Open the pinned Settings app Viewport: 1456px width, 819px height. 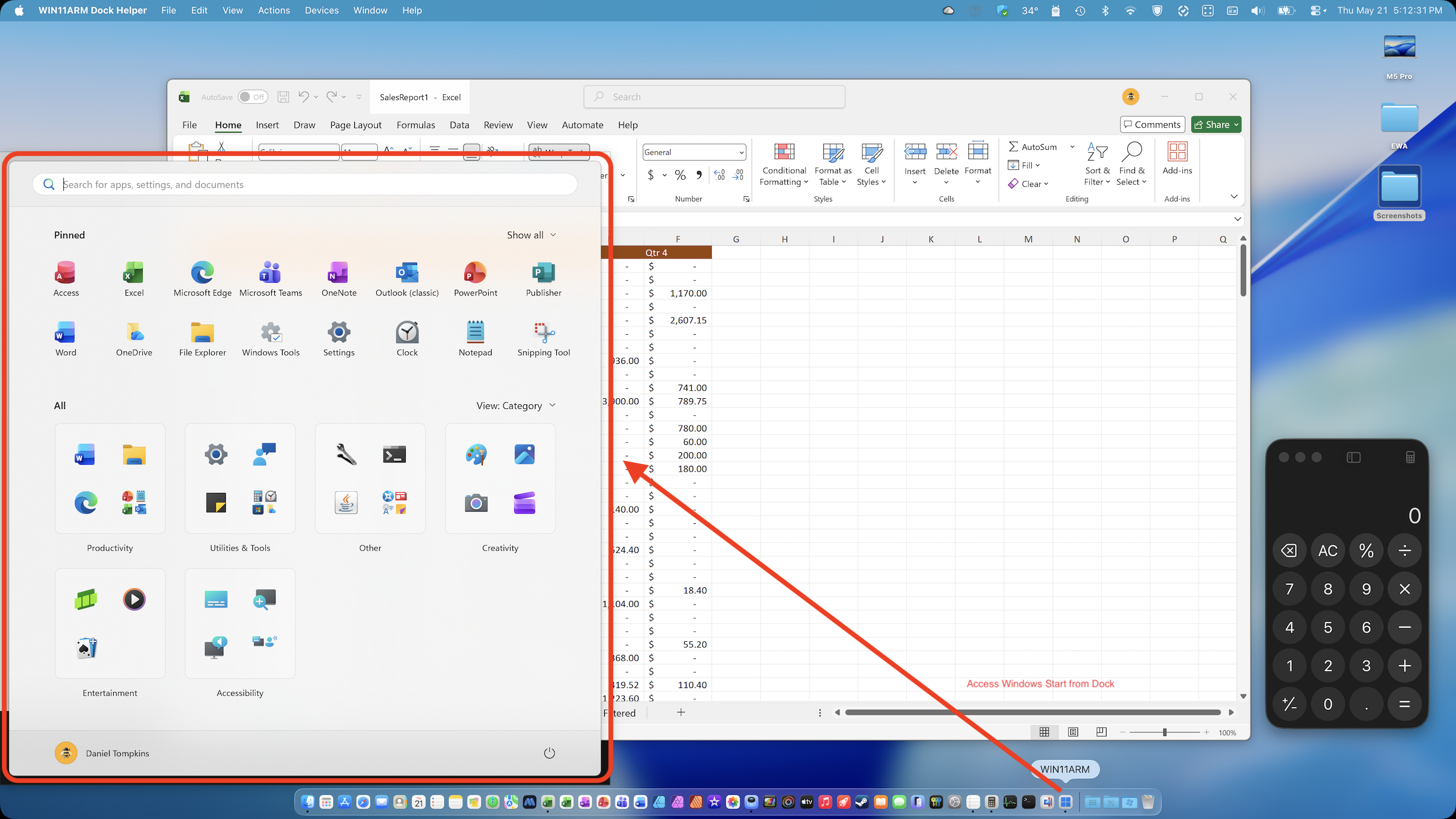click(339, 338)
